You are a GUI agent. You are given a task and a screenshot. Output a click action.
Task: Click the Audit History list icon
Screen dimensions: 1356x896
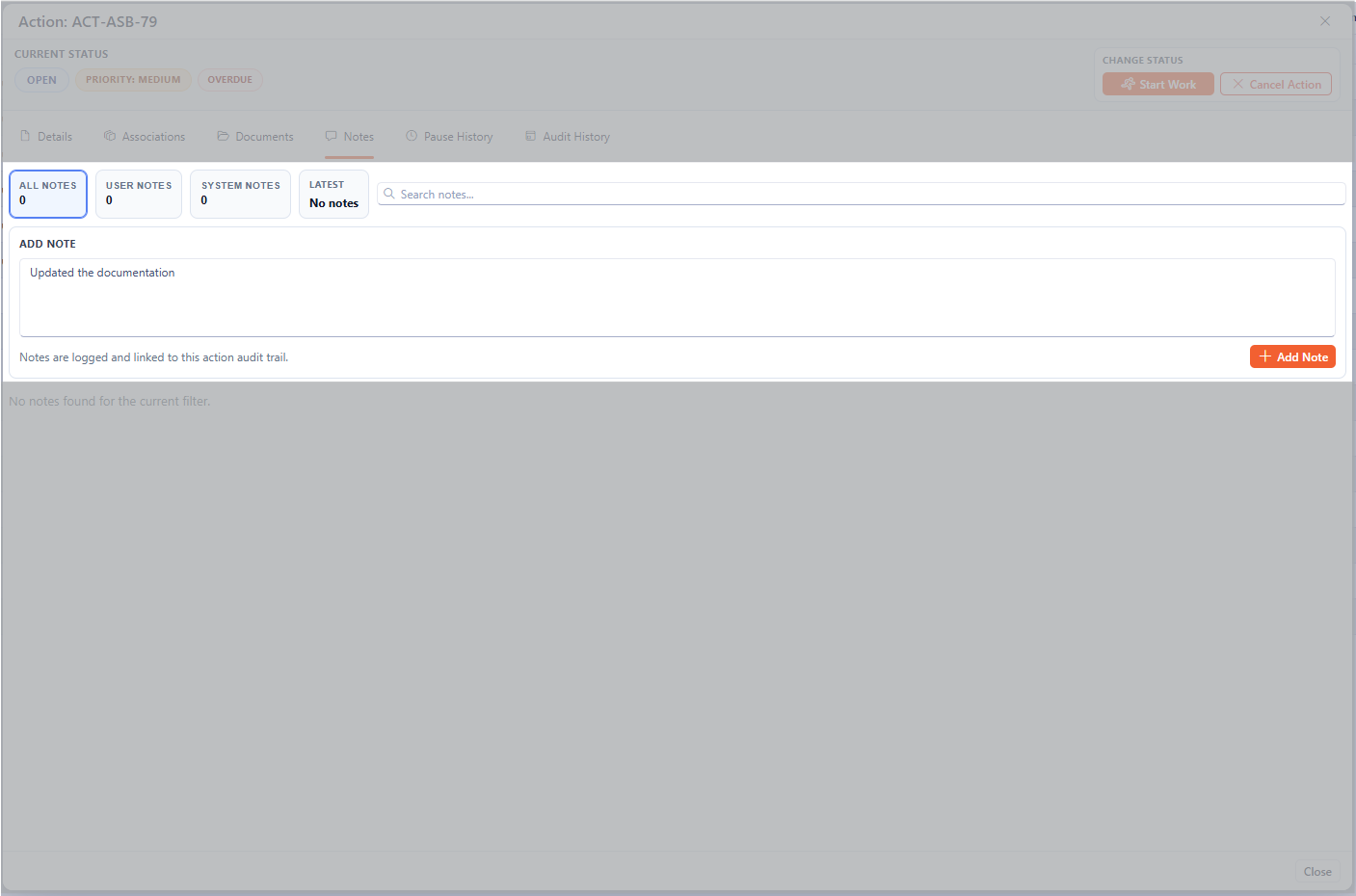point(529,136)
